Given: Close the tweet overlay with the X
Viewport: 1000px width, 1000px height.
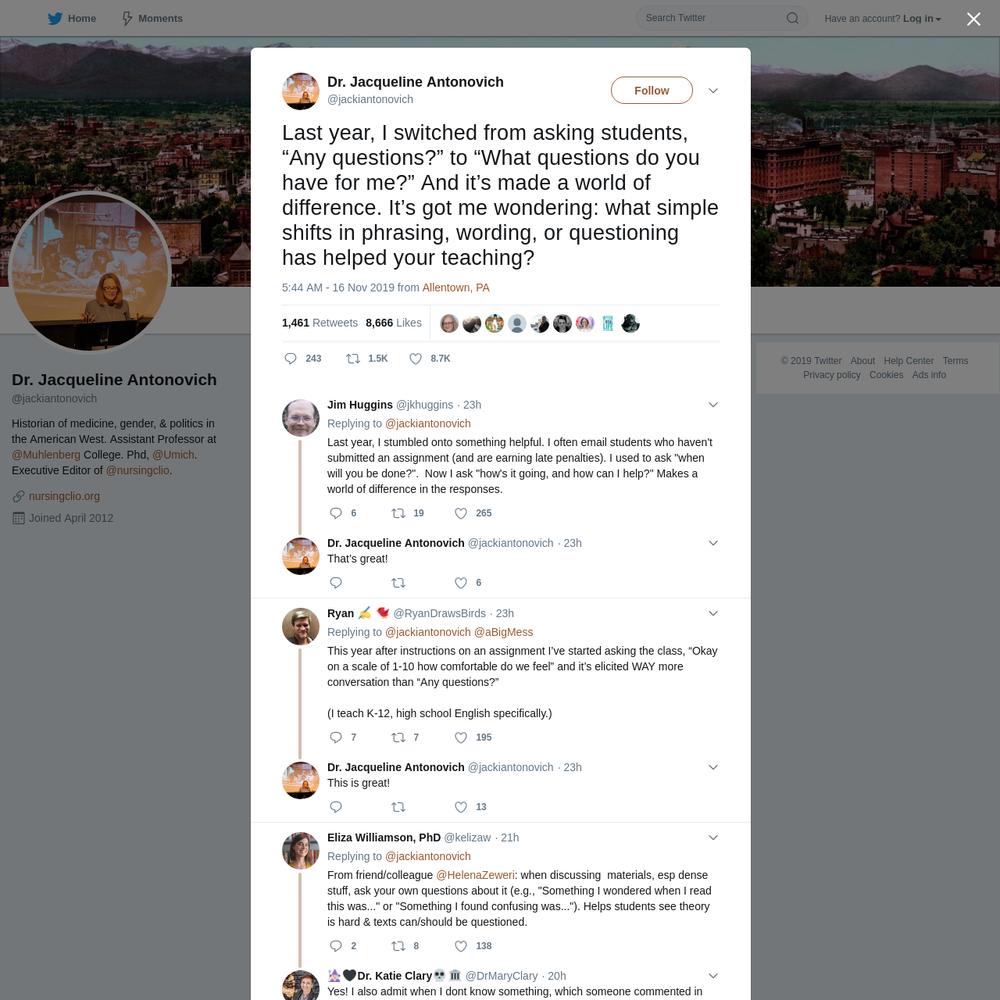Looking at the screenshot, I should tap(973, 18).
